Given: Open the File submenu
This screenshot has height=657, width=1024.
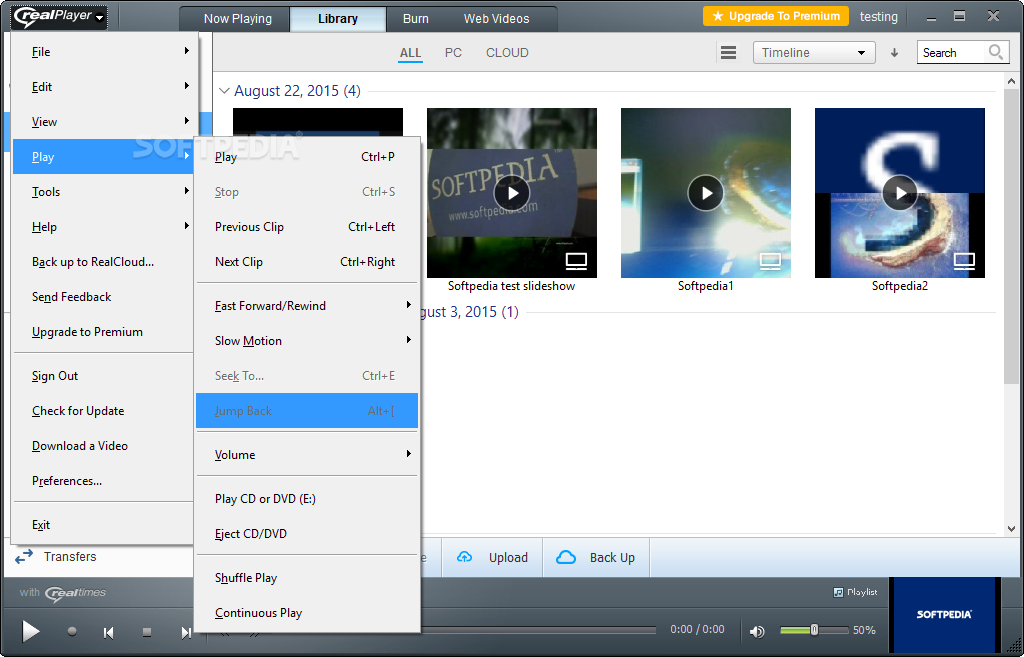Looking at the screenshot, I should [x=103, y=52].
